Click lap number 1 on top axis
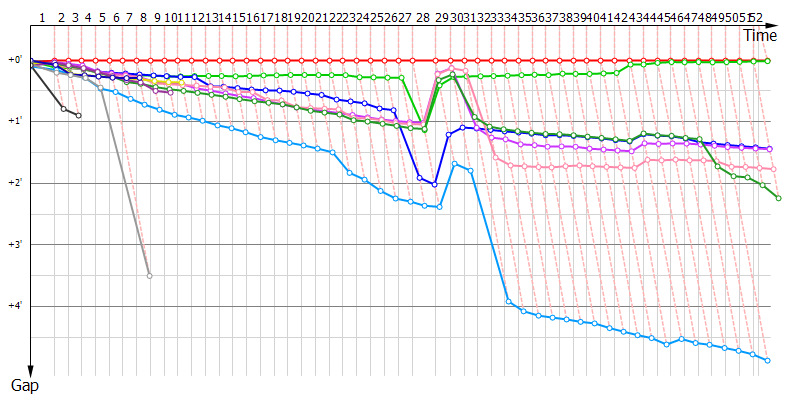Image resolution: width=800 pixels, height=400 pixels. (42, 18)
